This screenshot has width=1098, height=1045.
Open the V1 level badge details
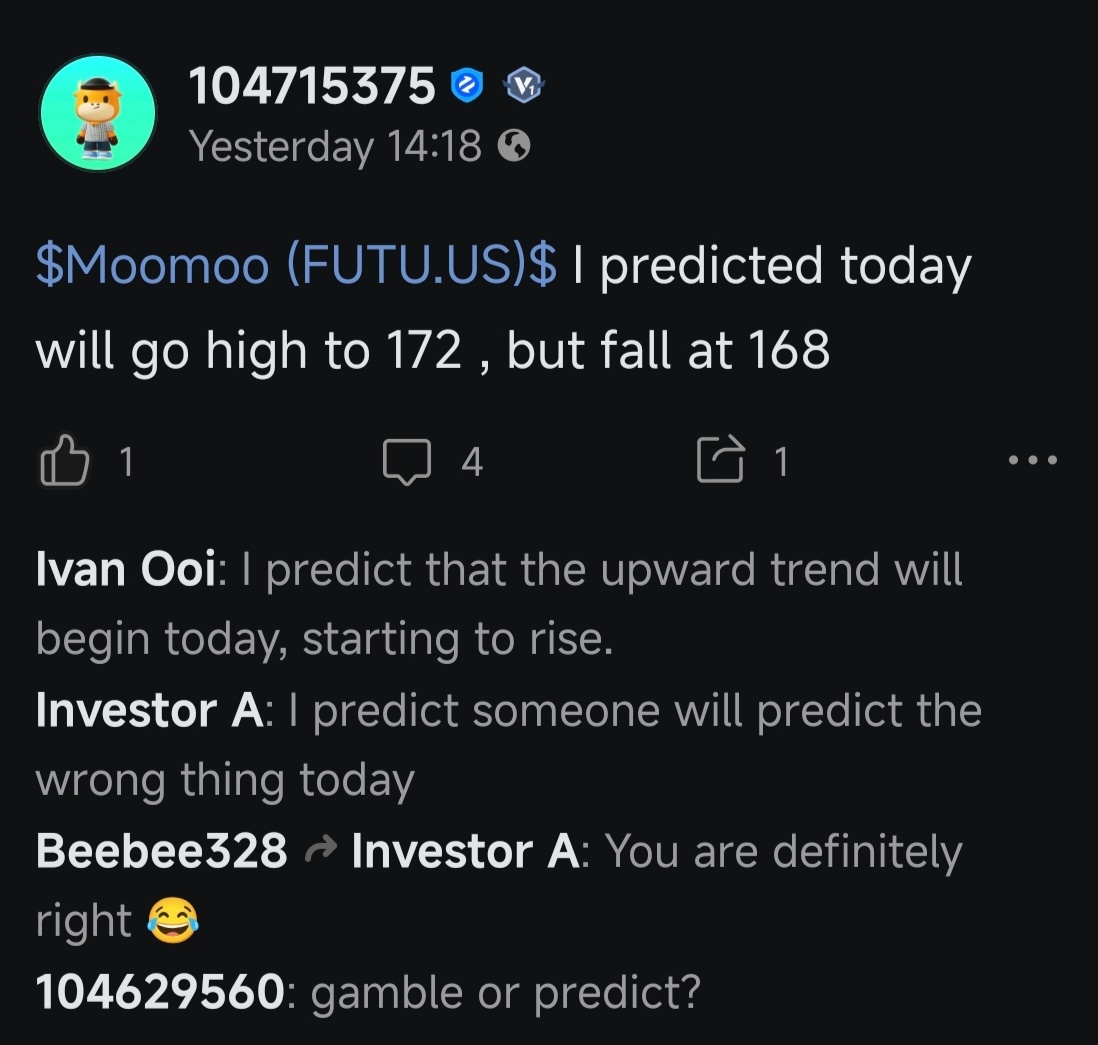524,86
